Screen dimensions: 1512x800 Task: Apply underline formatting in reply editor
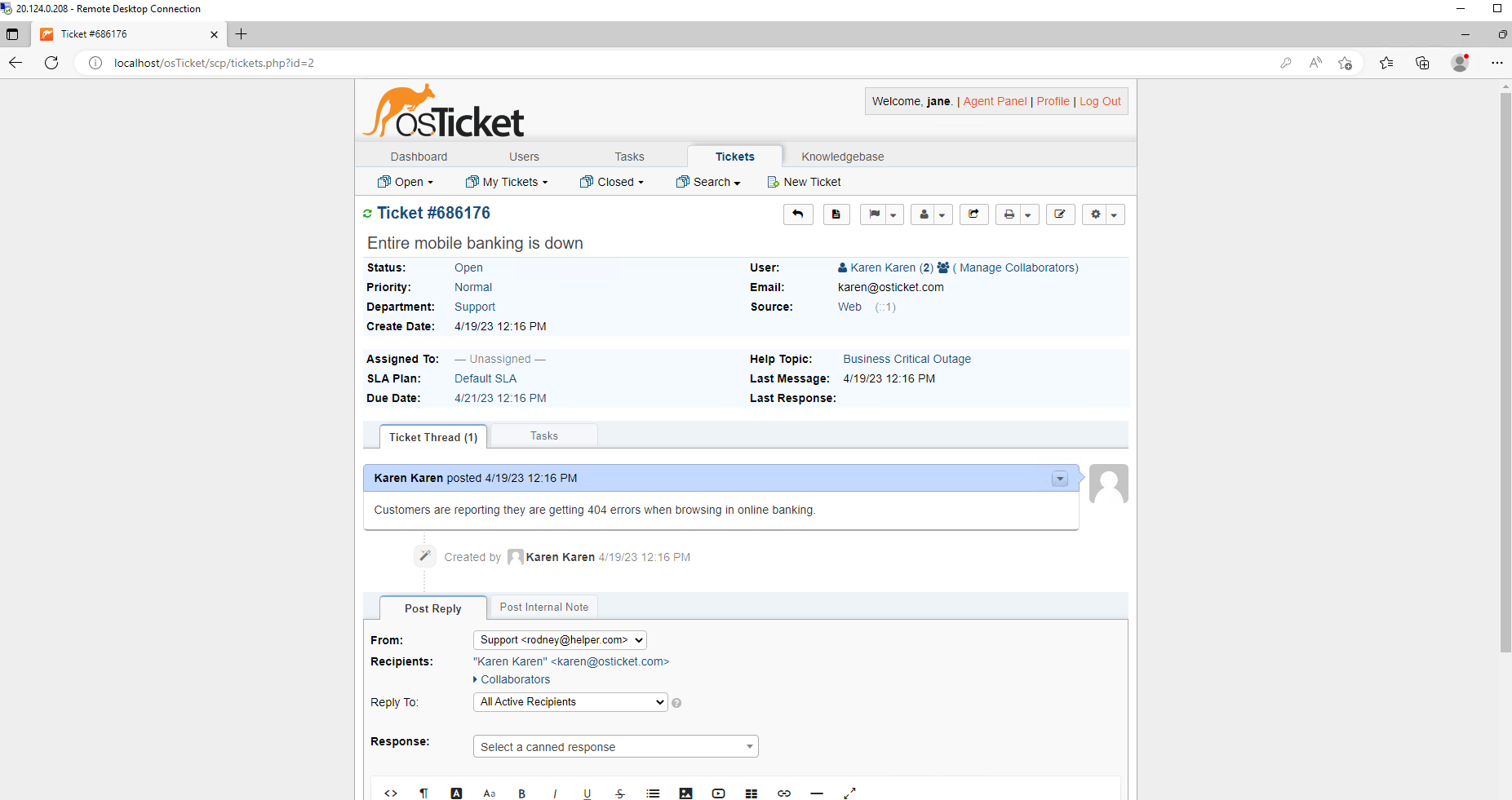coord(588,793)
